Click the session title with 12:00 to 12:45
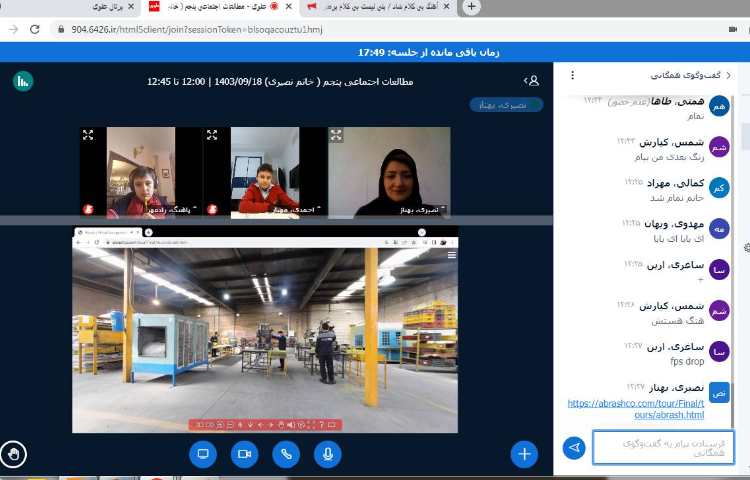Image resolution: width=750 pixels, height=480 pixels. pyautogui.click(x=280, y=81)
